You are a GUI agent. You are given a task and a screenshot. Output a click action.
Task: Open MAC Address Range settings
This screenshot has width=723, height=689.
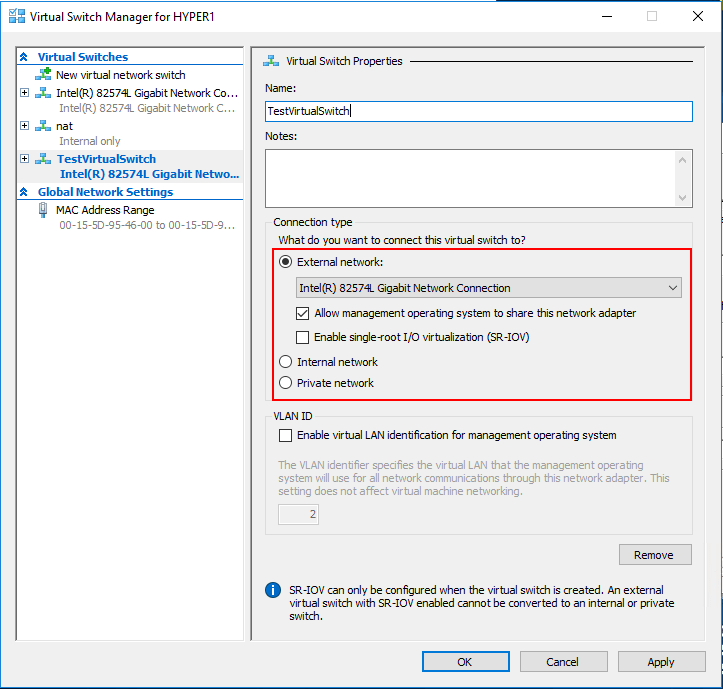(x=105, y=210)
